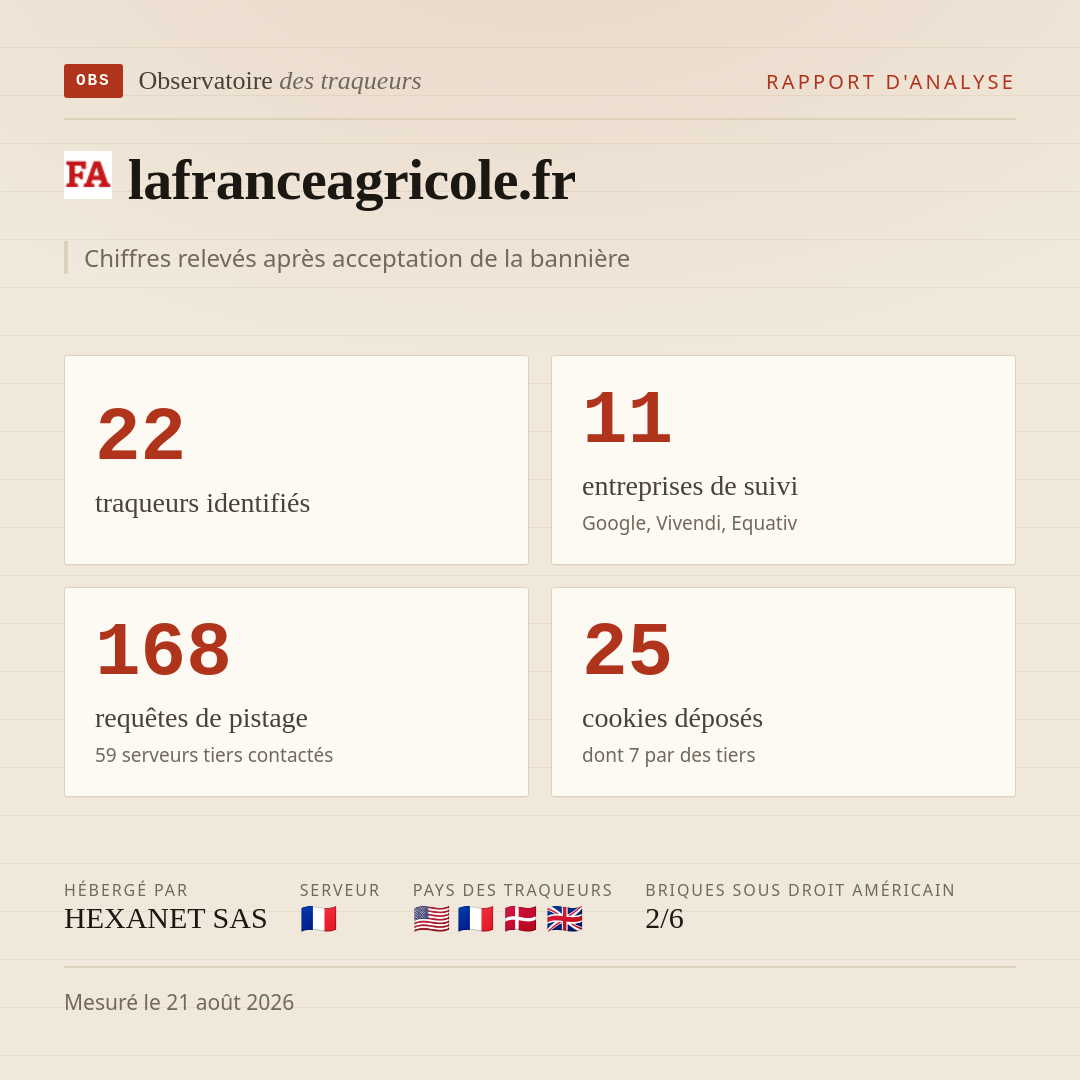The image size is (1080, 1080).
Task: Click the server's French flag
Action: [318, 919]
